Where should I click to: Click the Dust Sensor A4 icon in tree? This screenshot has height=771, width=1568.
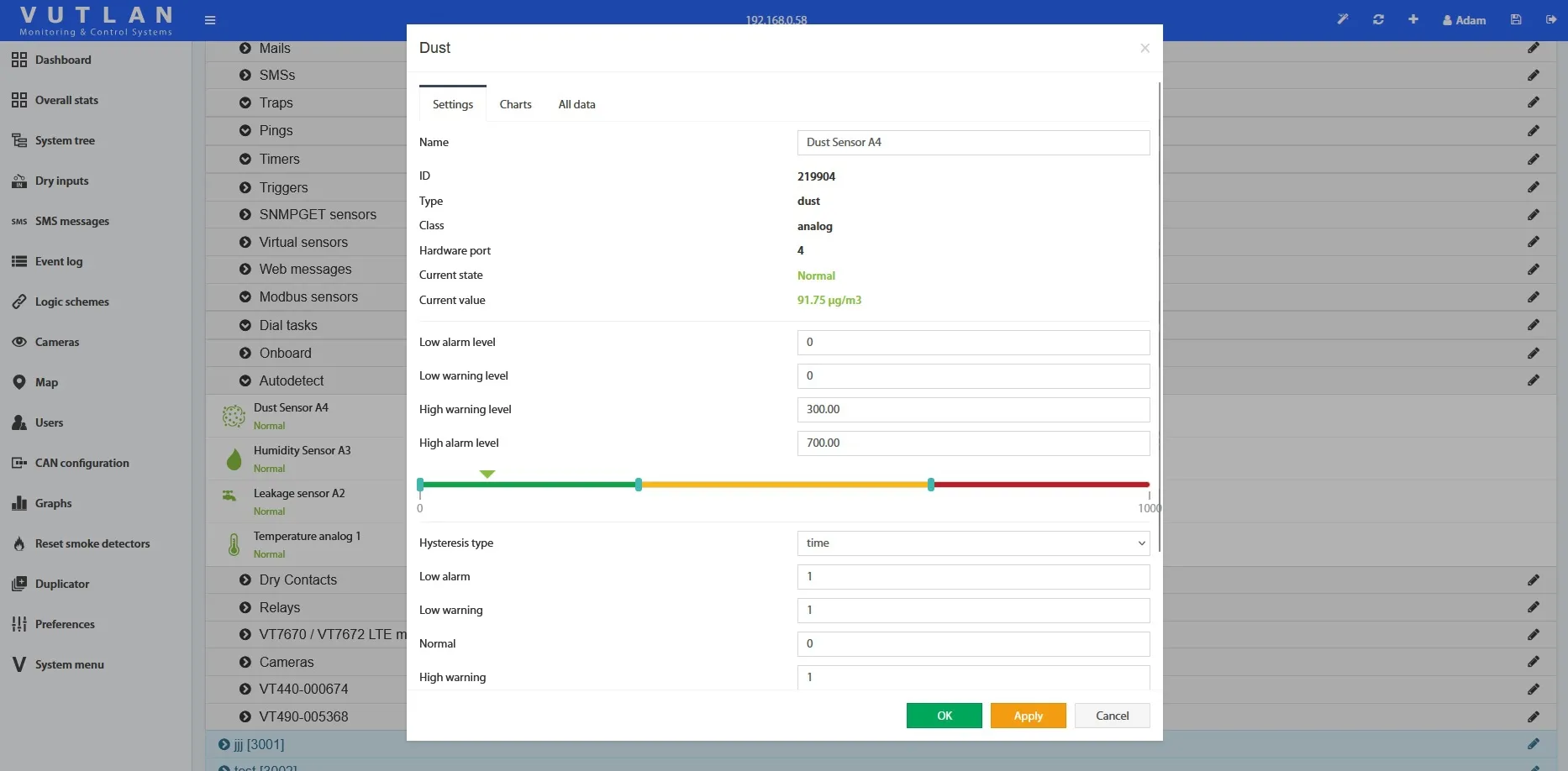pos(234,416)
